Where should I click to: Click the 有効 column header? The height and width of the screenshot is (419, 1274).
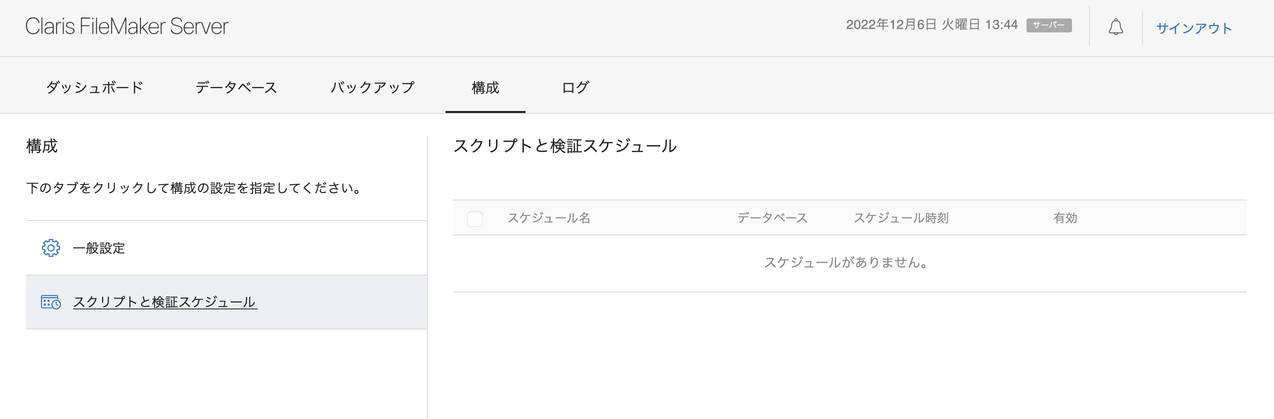pyautogui.click(x=1065, y=218)
